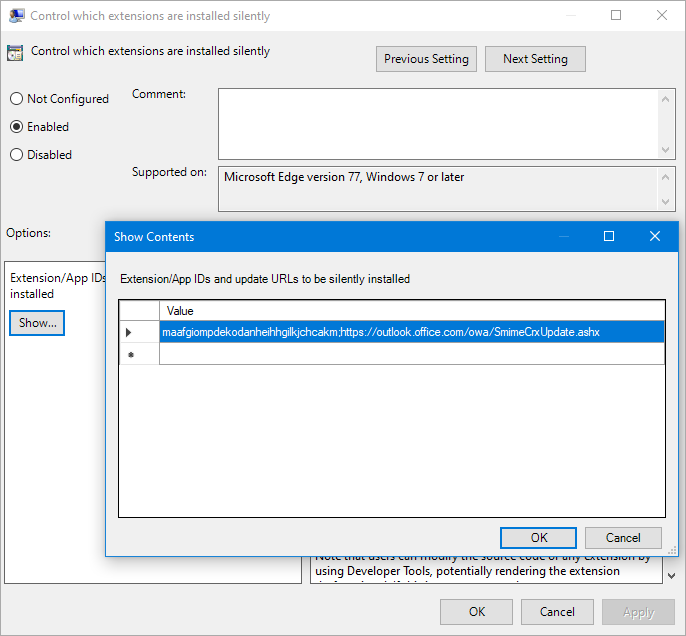Go to Previous Setting
The height and width of the screenshot is (636, 686).
point(426,59)
